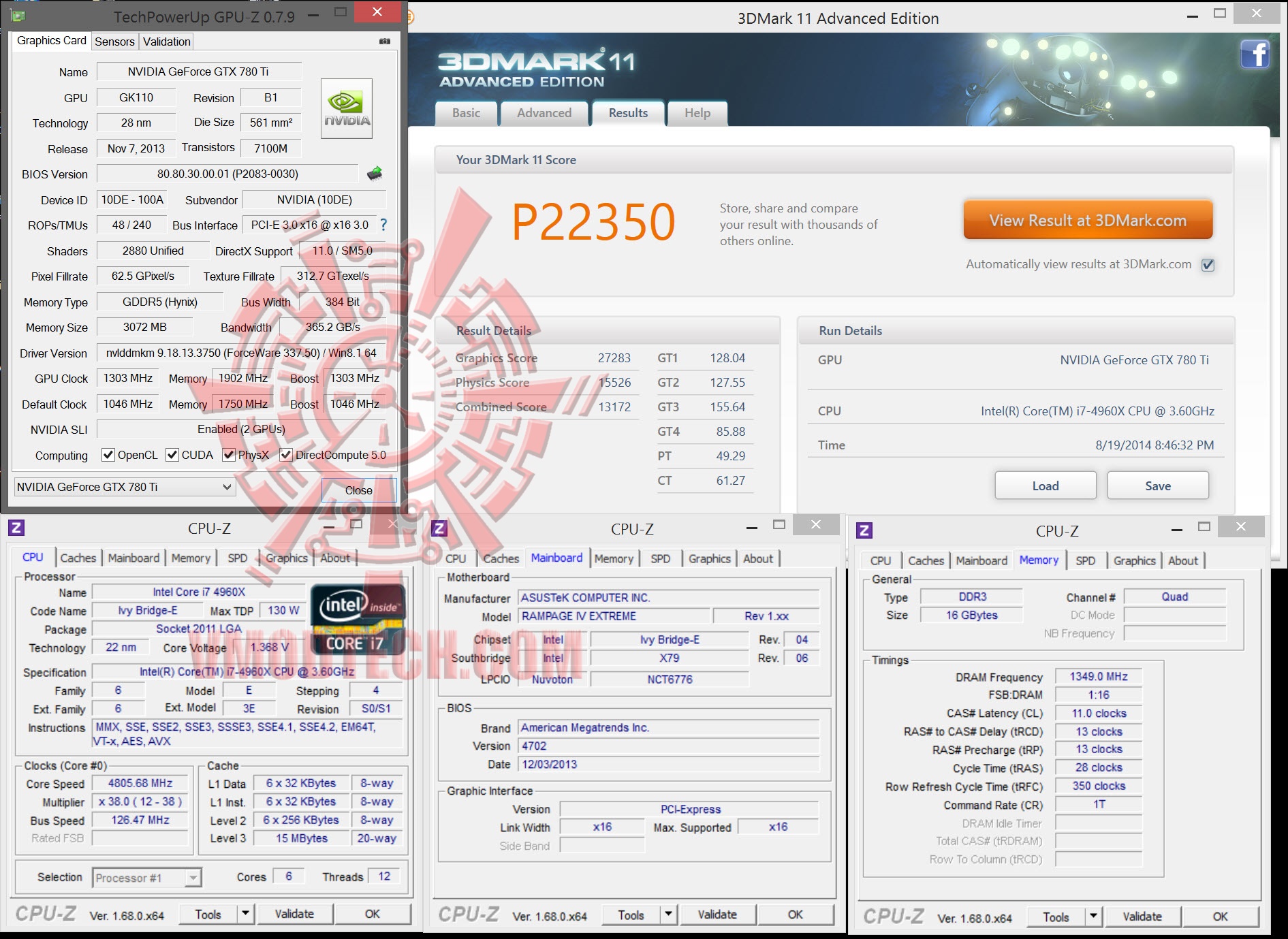Click the GPU-Z title bar app icon

[18, 16]
